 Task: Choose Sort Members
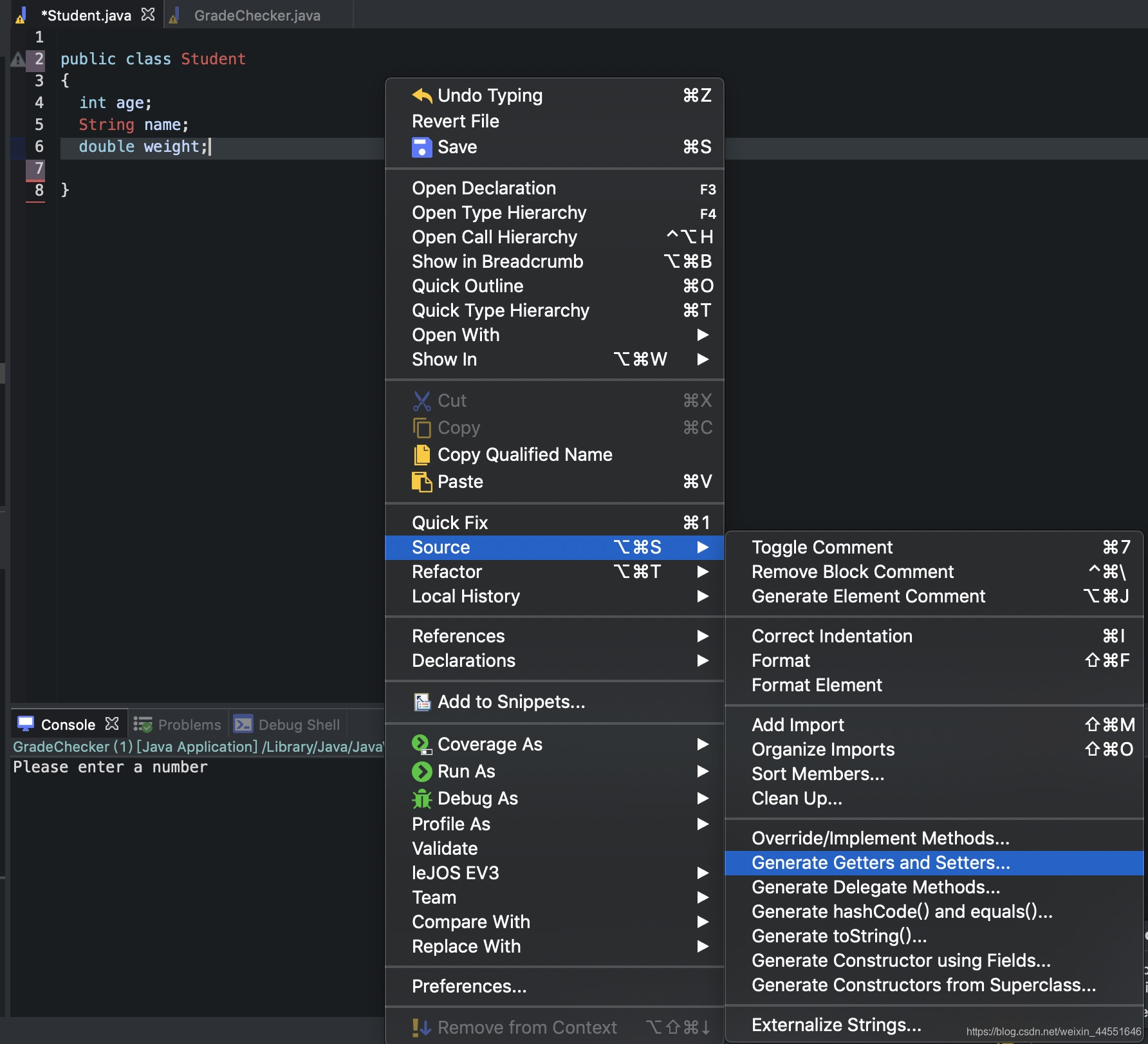[934, 774]
